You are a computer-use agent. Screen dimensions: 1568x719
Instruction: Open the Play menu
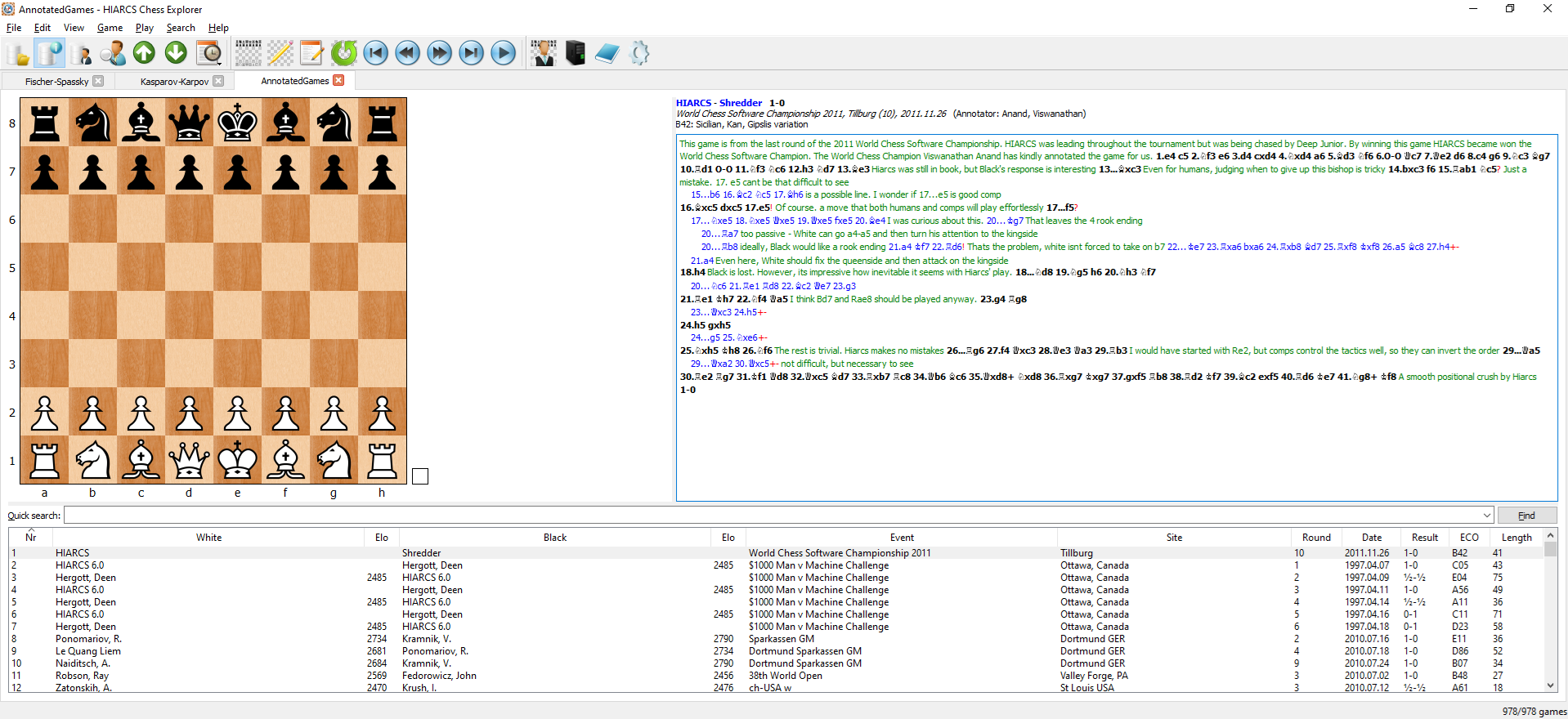(x=145, y=28)
